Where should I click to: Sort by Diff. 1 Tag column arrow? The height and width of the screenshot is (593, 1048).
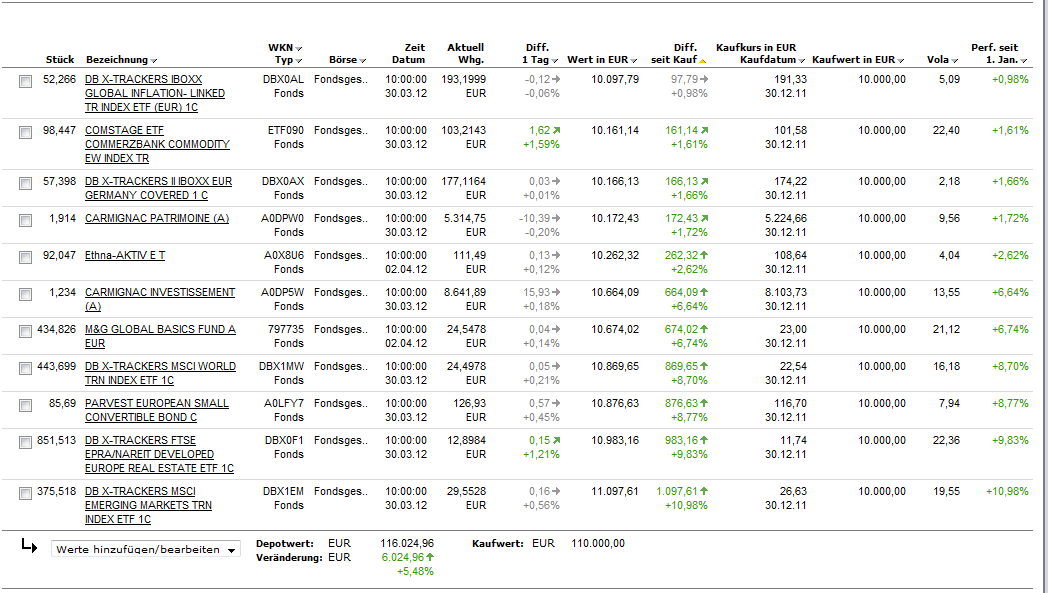[555, 61]
